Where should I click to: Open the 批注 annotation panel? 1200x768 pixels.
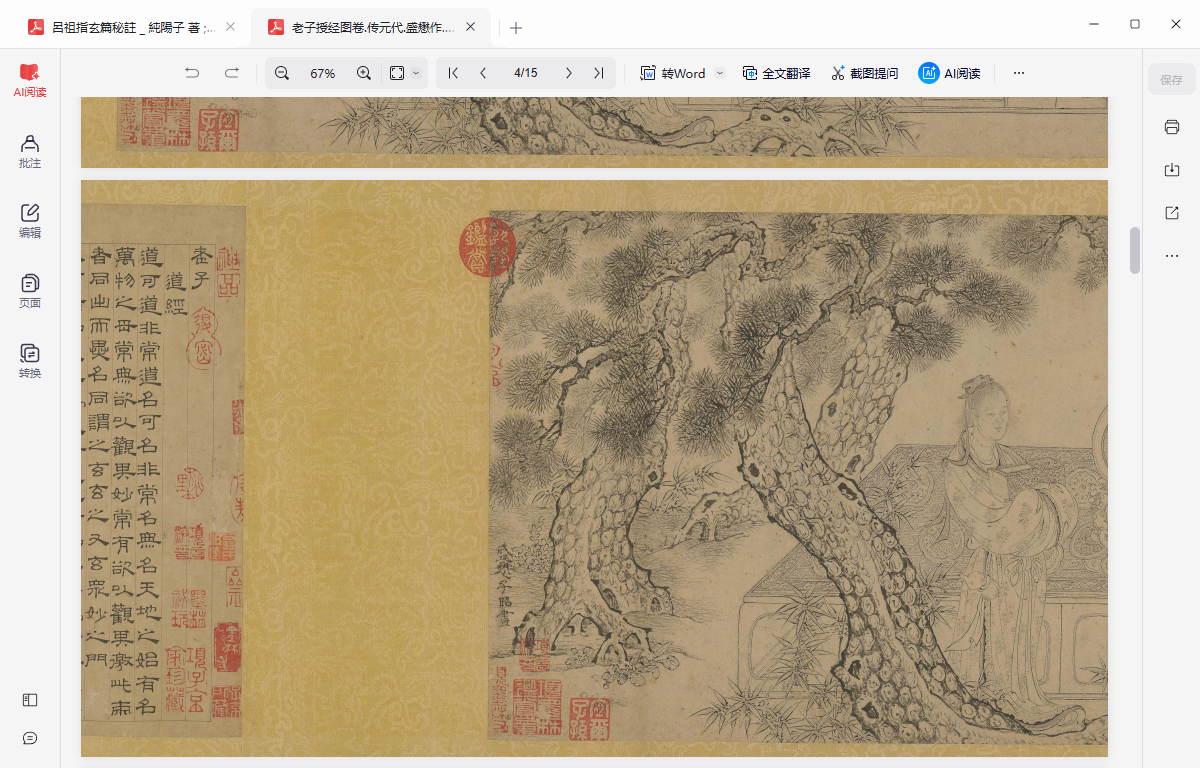30,152
